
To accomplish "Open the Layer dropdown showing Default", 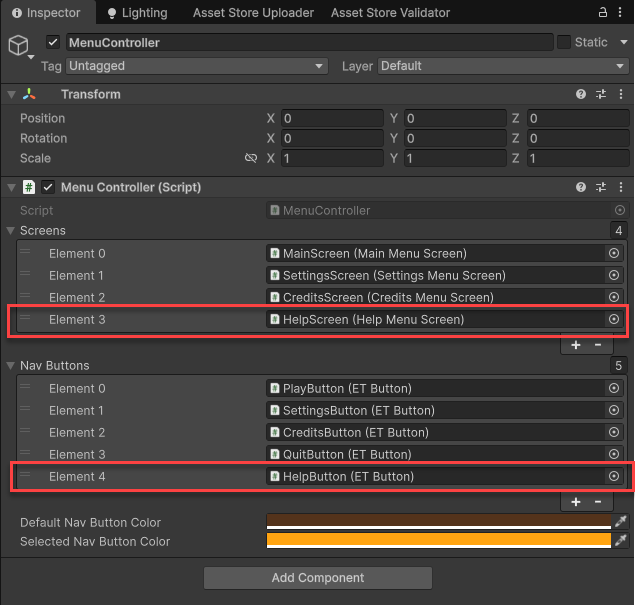I will [502, 66].
